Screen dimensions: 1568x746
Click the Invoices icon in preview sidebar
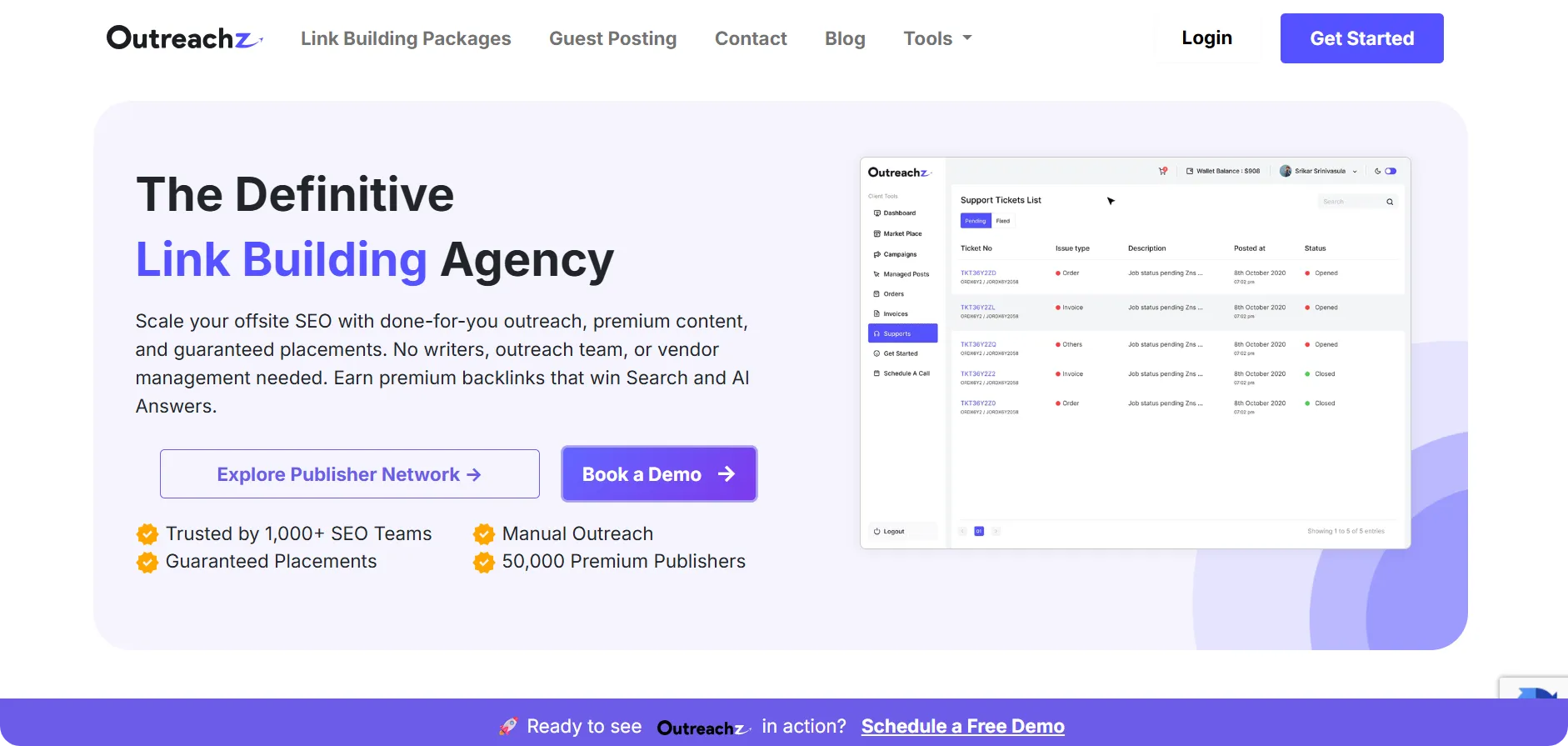[877, 314]
